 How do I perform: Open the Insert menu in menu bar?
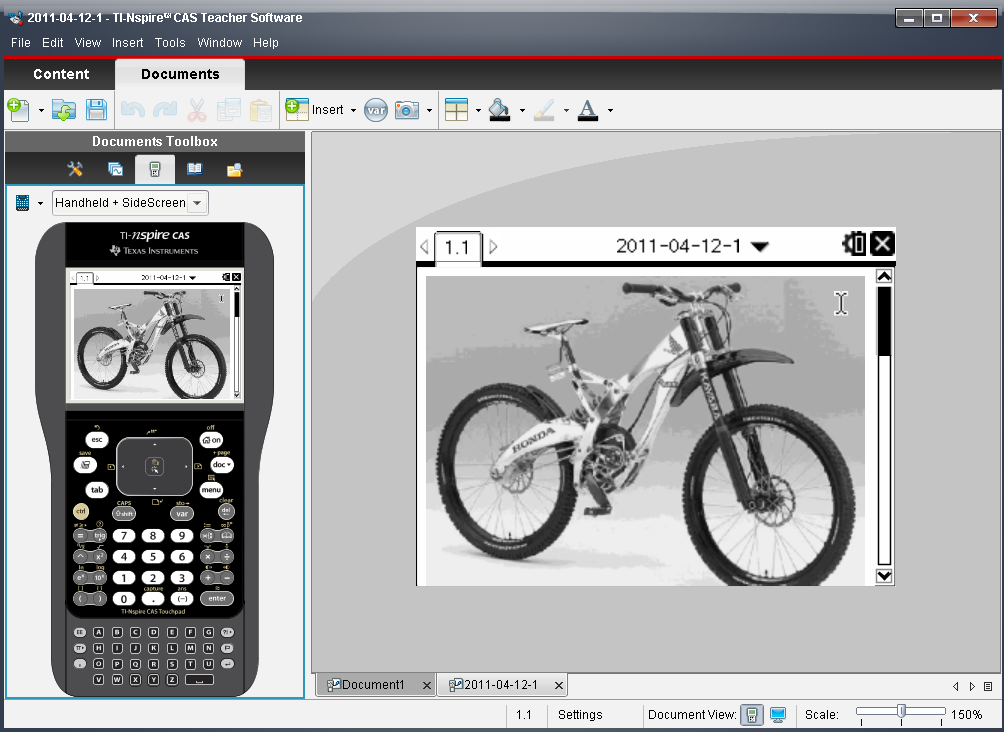127,42
